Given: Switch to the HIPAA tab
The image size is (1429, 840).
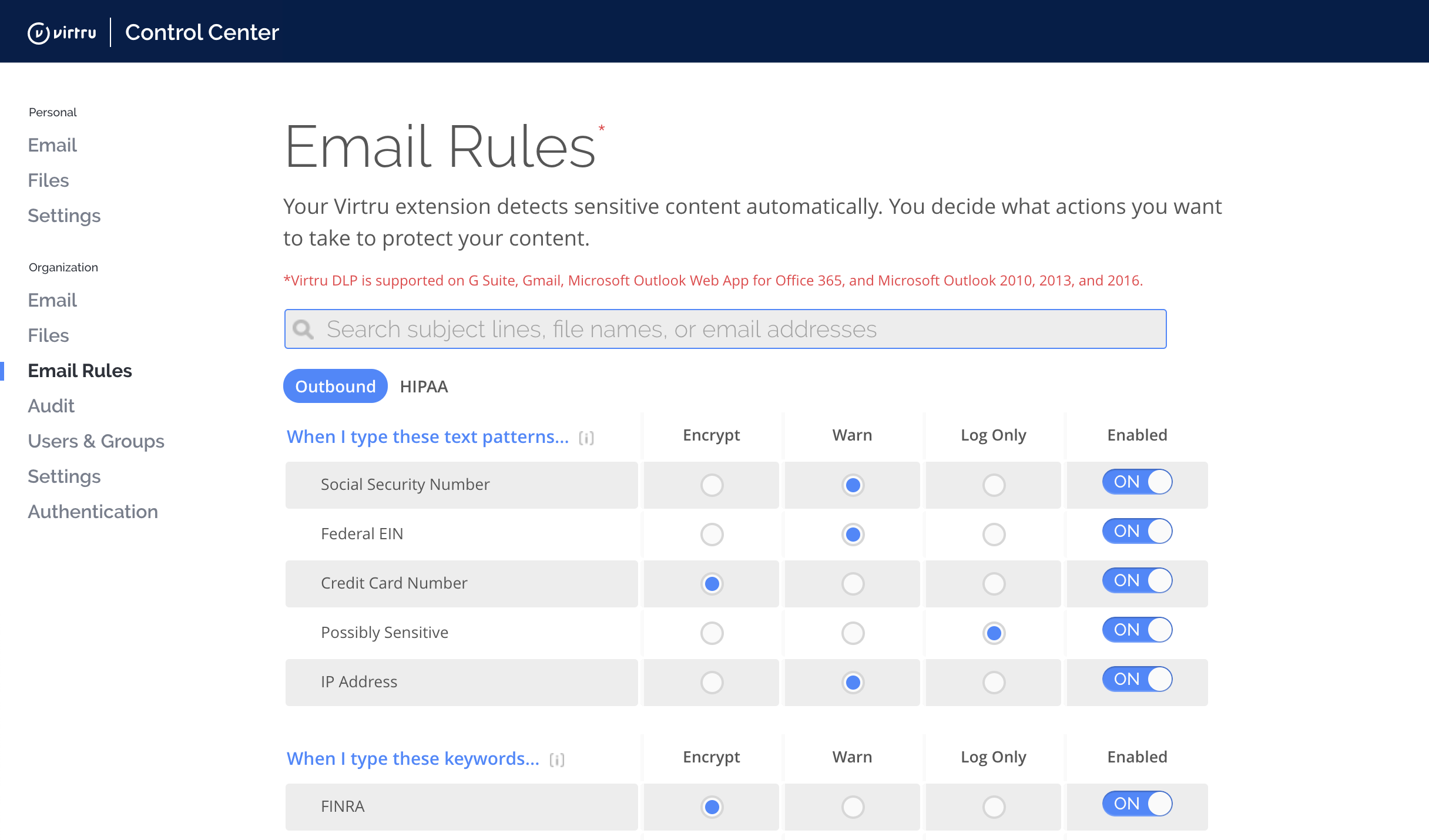Looking at the screenshot, I should 424,387.
